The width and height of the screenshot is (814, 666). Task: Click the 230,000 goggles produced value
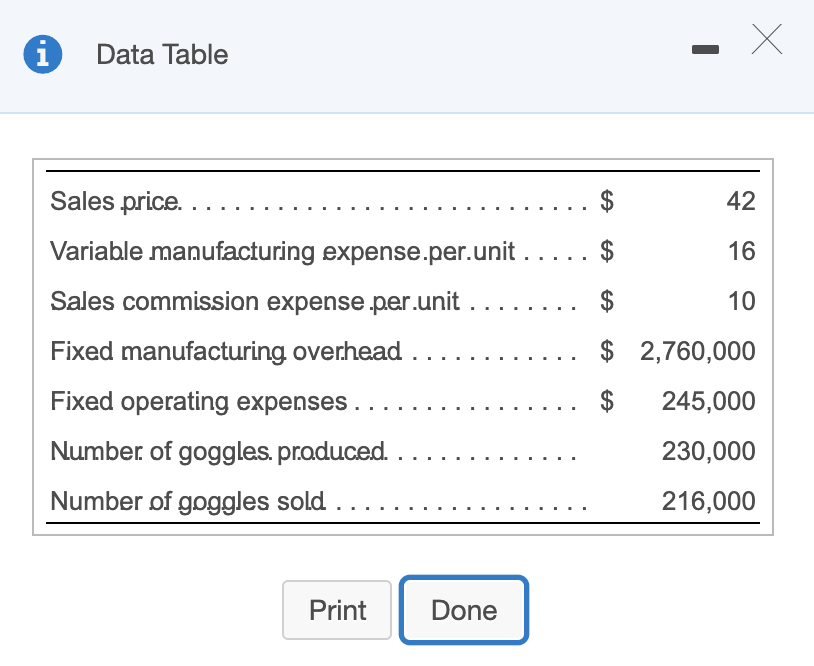point(708,451)
